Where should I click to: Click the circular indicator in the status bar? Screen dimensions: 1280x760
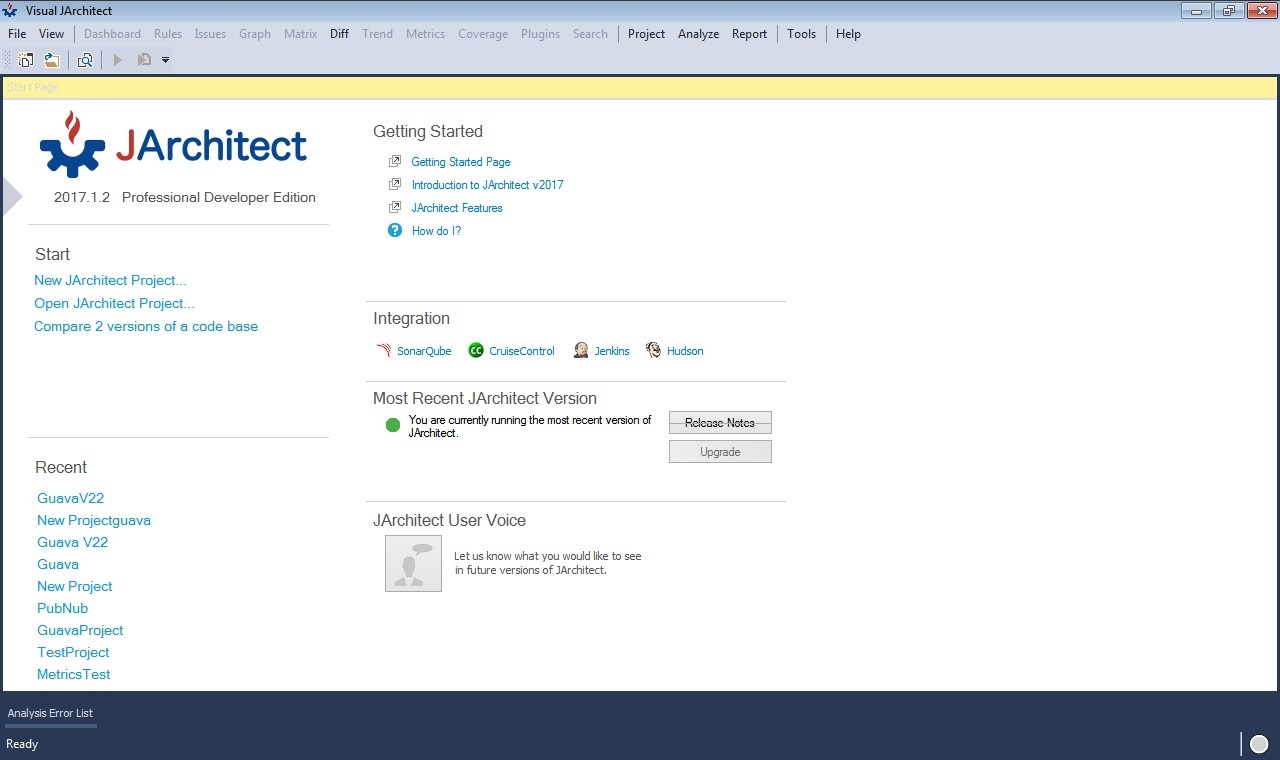tap(1259, 744)
